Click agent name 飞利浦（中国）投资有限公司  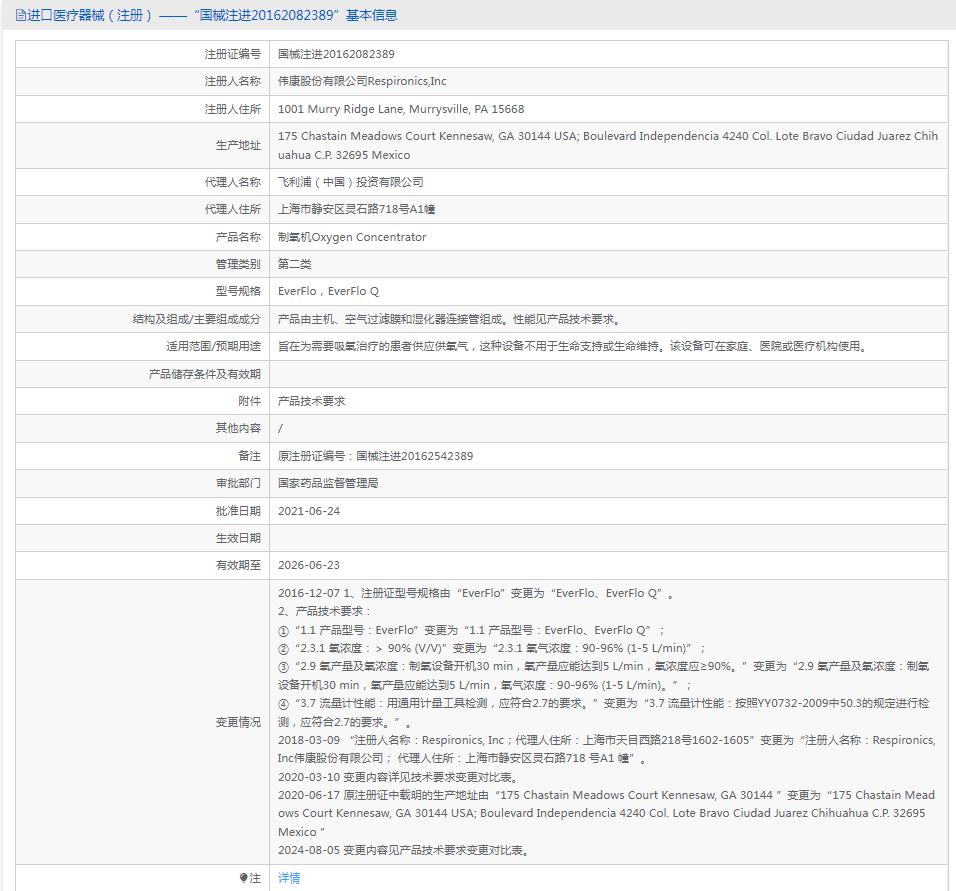click(350, 182)
